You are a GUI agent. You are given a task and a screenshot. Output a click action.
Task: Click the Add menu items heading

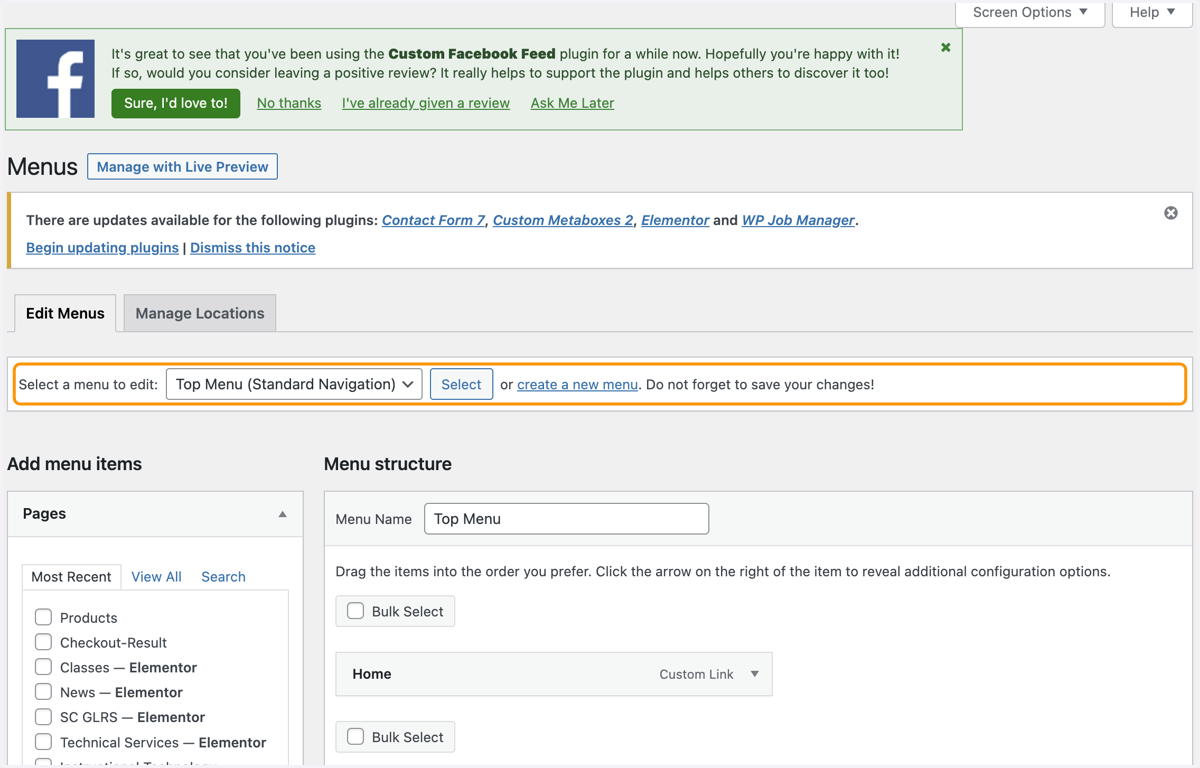(x=74, y=464)
